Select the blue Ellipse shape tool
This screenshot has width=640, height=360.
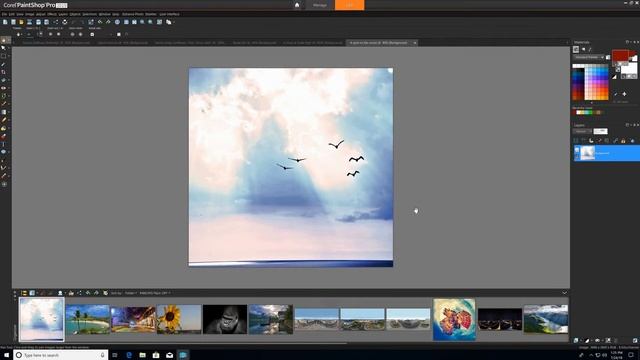point(4,152)
